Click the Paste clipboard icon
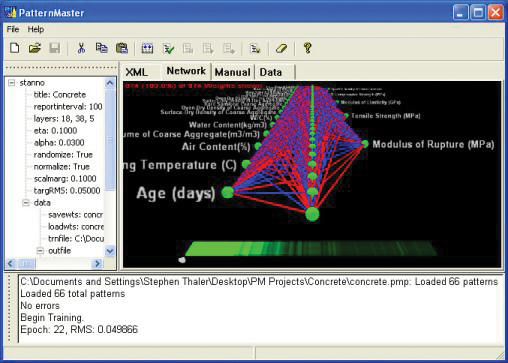Image resolution: width=508 pixels, height=363 pixels. 122,48
